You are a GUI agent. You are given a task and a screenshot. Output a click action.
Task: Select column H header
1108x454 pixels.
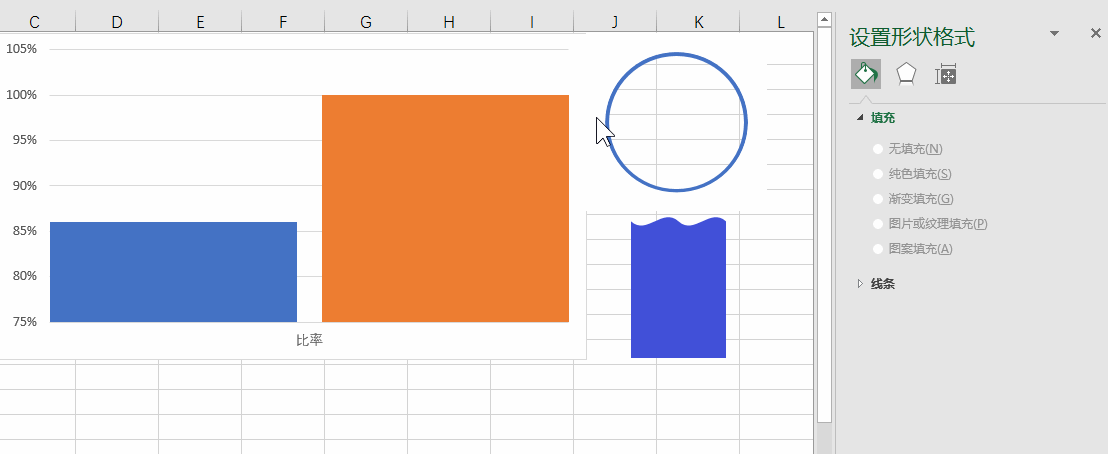(x=449, y=23)
